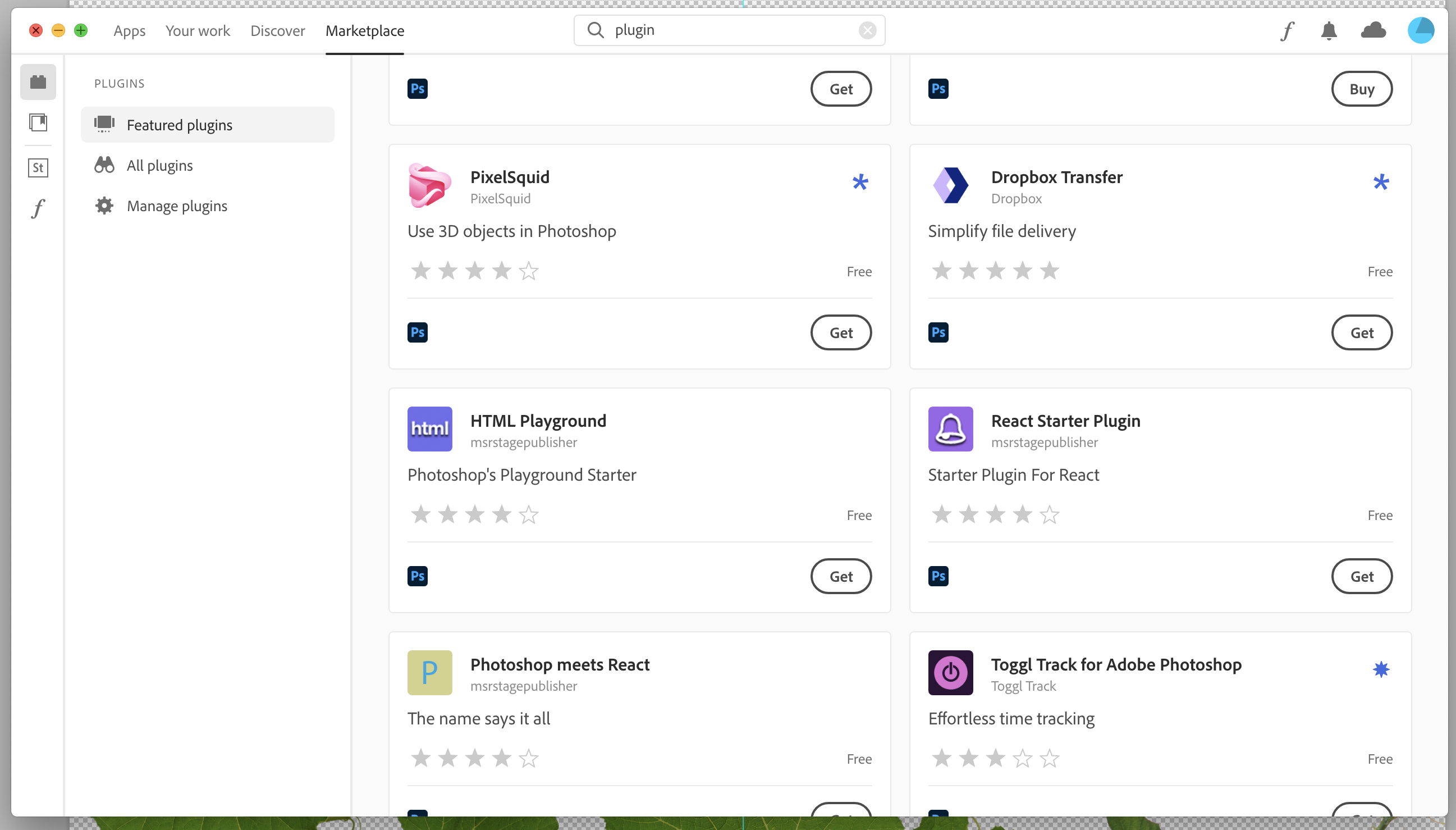Viewport: 1456px width, 830px height.
Task: Open the Photoshop meets React P logo
Action: click(x=429, y=673)
